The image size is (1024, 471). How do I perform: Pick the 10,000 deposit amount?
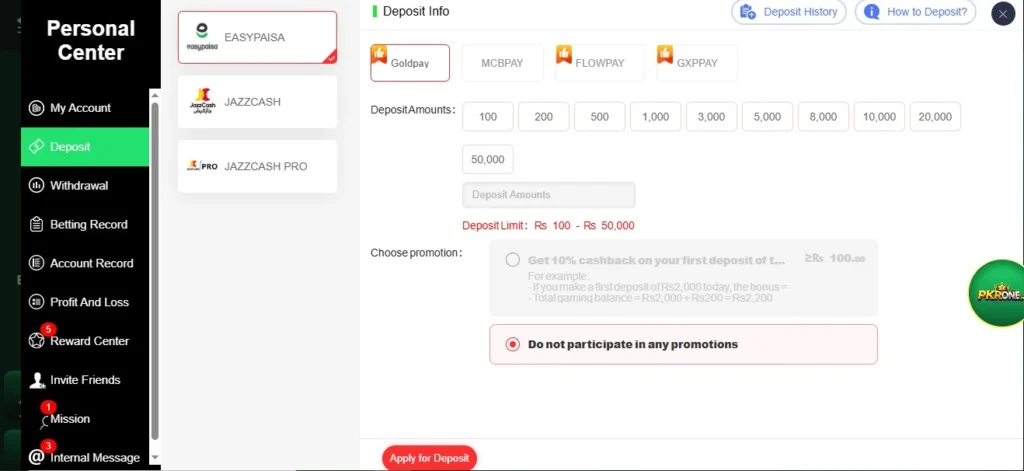(879, 117)
